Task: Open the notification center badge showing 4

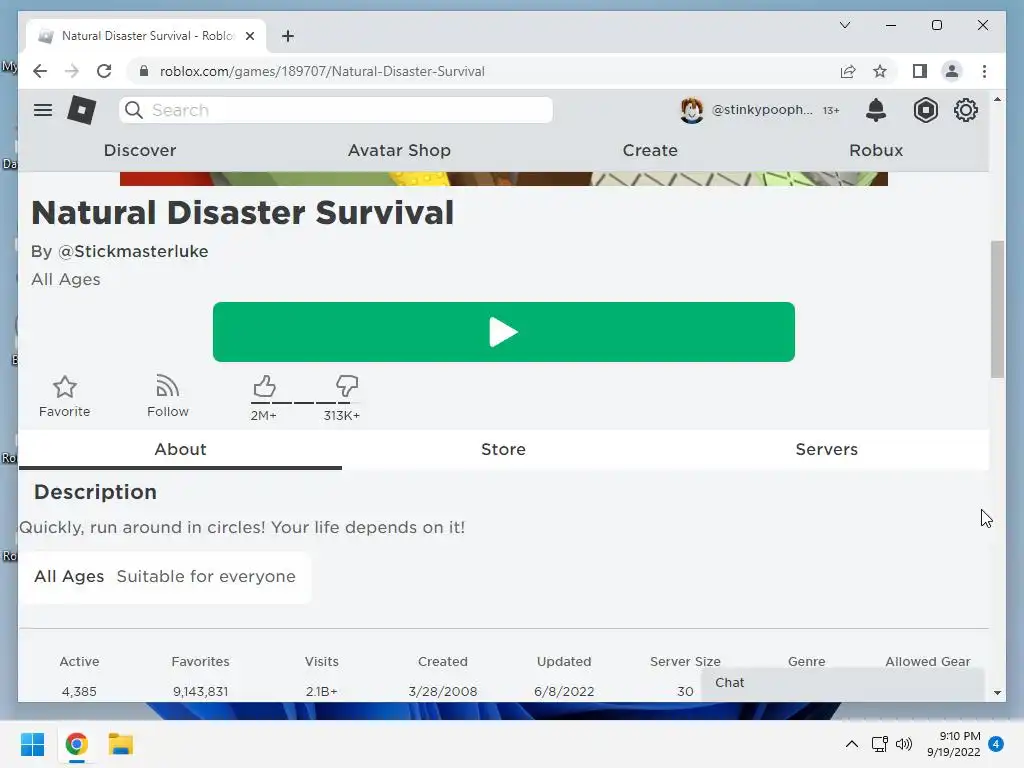Action: (996, 743)
